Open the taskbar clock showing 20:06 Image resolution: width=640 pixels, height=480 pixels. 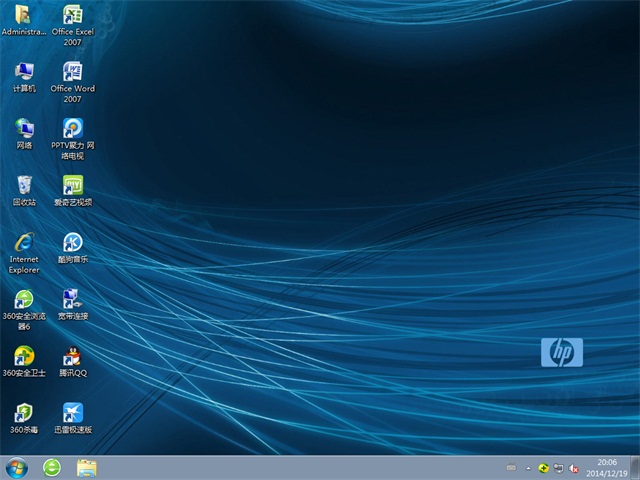tap(607, 467)
